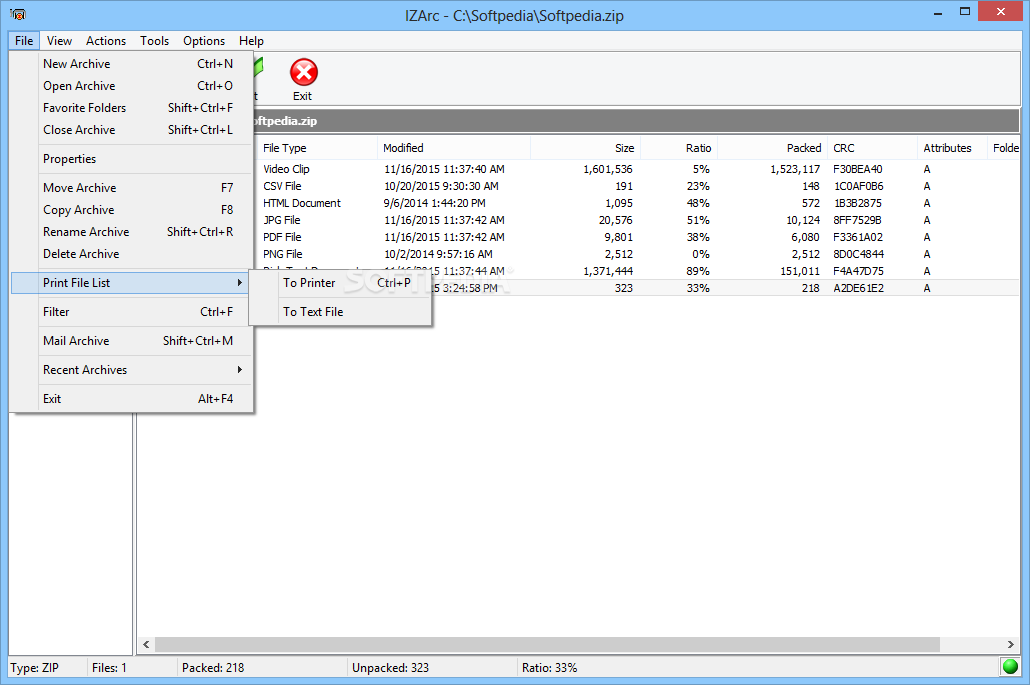This screenshot has width=1030, height=685.
Task: Sort by the File Type column header
Action: point(315,148)
